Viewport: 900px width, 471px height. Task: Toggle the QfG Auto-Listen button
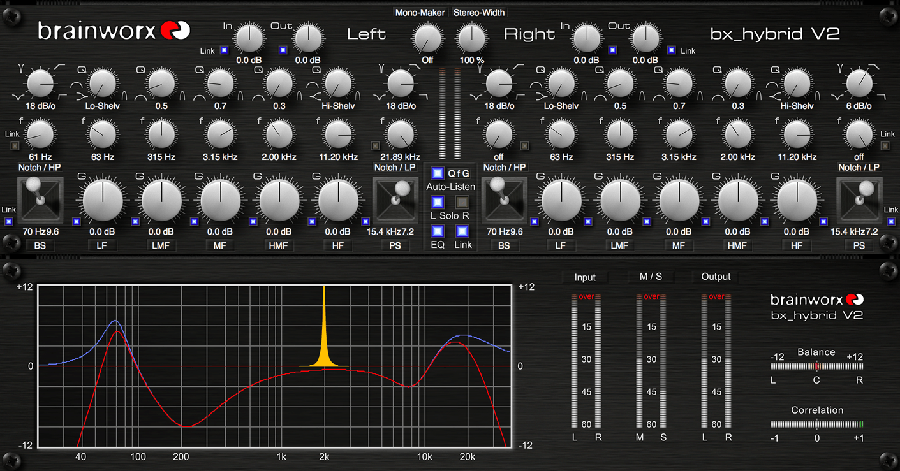point(436,172)
